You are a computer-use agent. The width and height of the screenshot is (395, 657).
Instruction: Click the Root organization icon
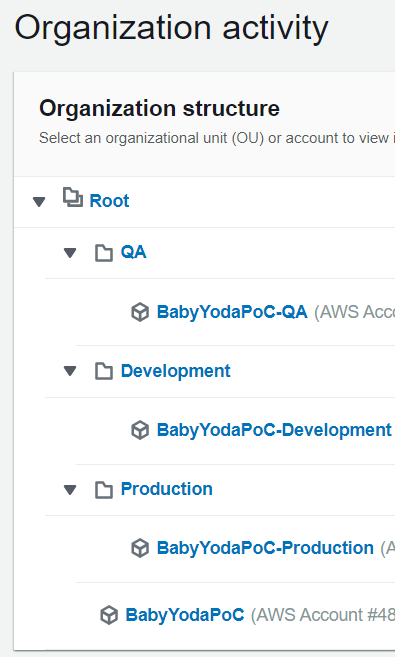[72, 197]
